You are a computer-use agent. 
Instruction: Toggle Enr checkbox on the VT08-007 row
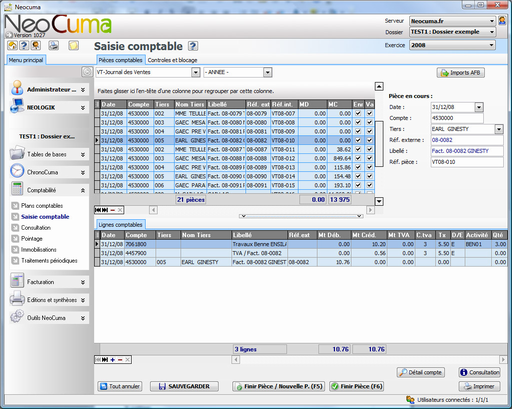click(358, 113)
